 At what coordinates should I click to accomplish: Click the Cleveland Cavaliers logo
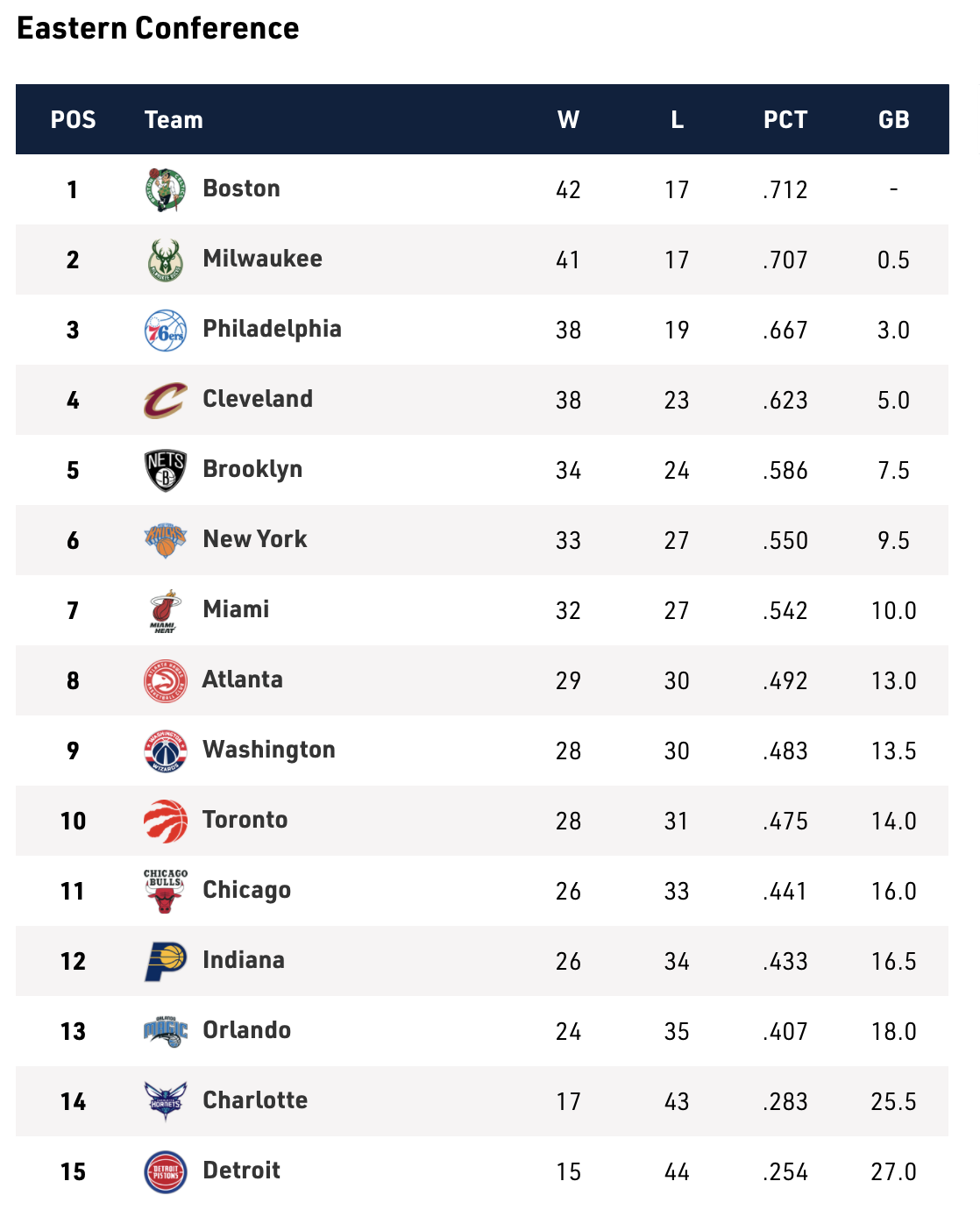pyautogui.click(x=166, y=401)
